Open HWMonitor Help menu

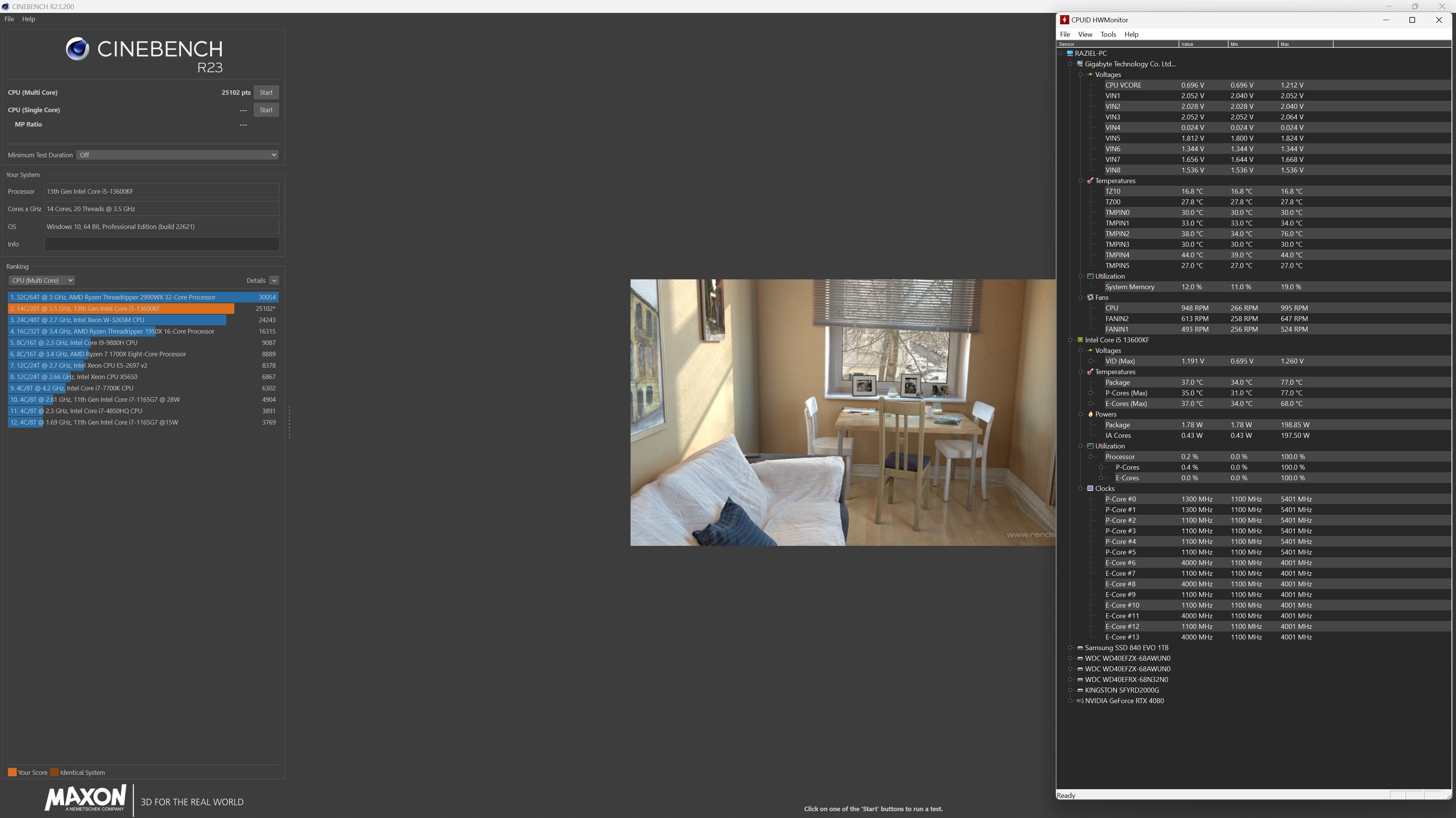coord(1131,34)
